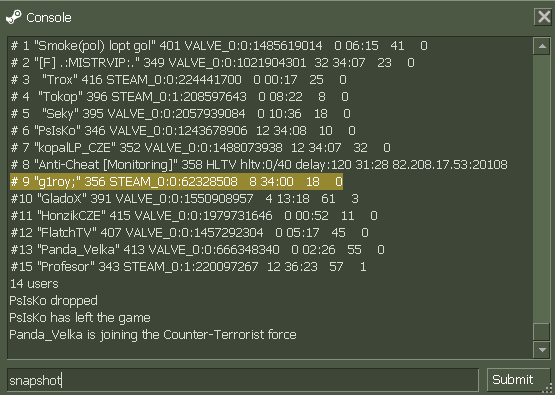Click the scrollbar up arrow

(542, 46)
